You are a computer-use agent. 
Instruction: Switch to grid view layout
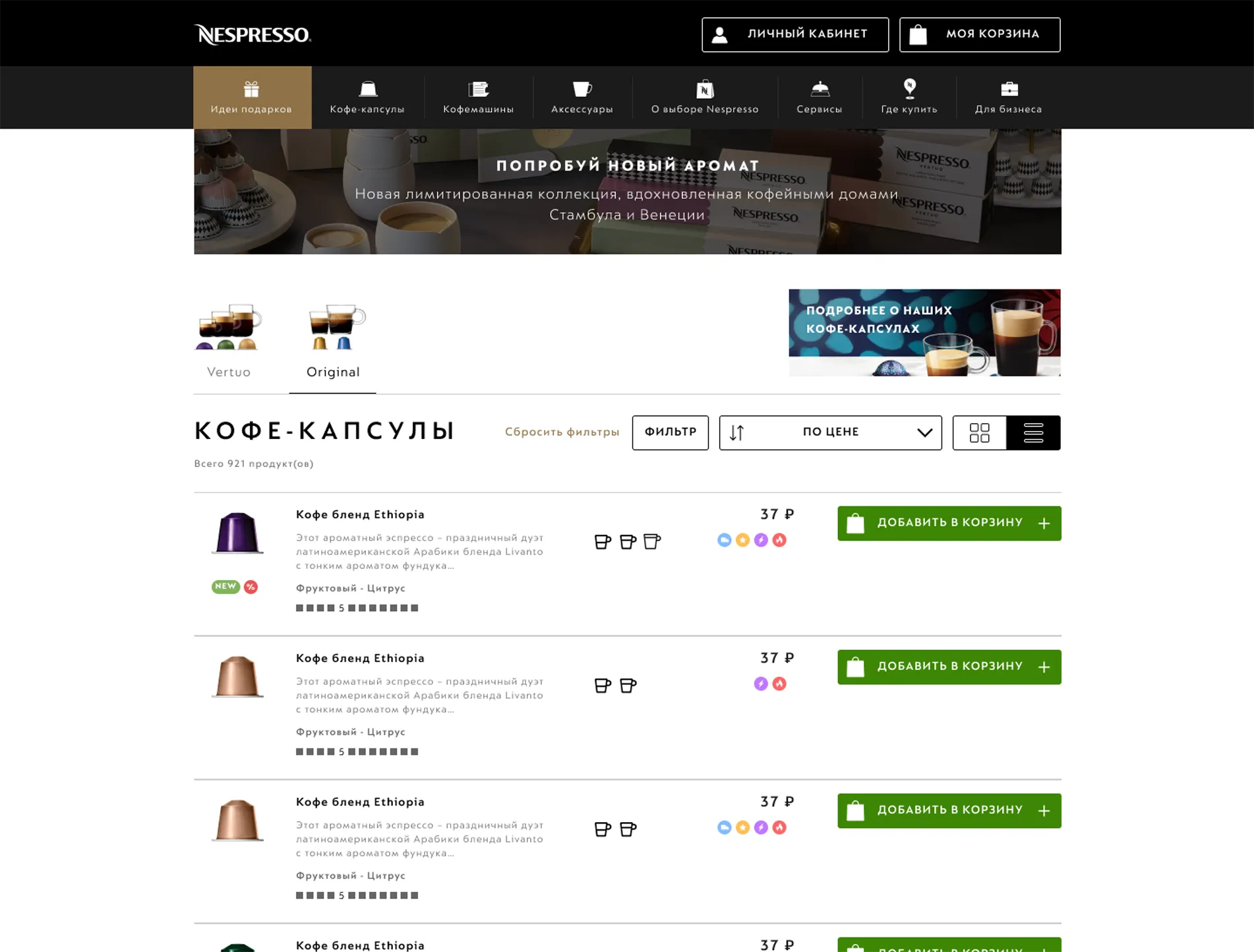coord(979,432)
